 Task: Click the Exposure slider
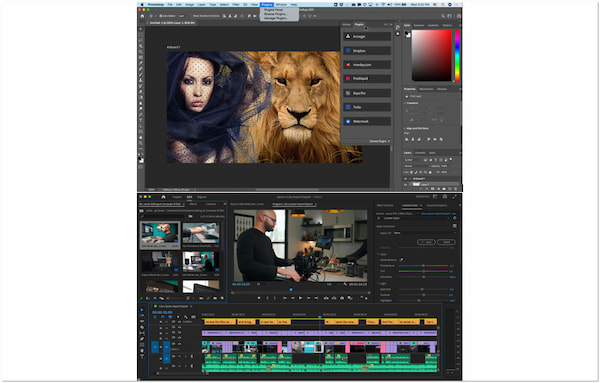(x=423, y=289)
